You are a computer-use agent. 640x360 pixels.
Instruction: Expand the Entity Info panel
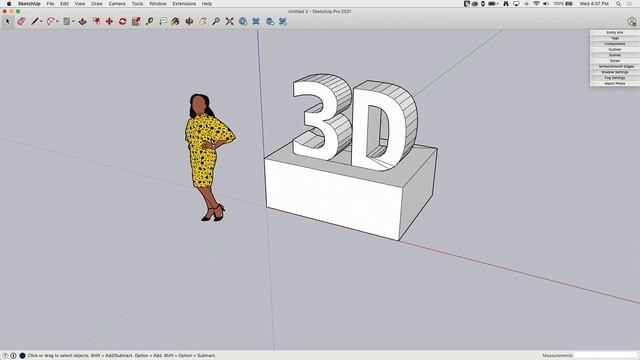615,32
